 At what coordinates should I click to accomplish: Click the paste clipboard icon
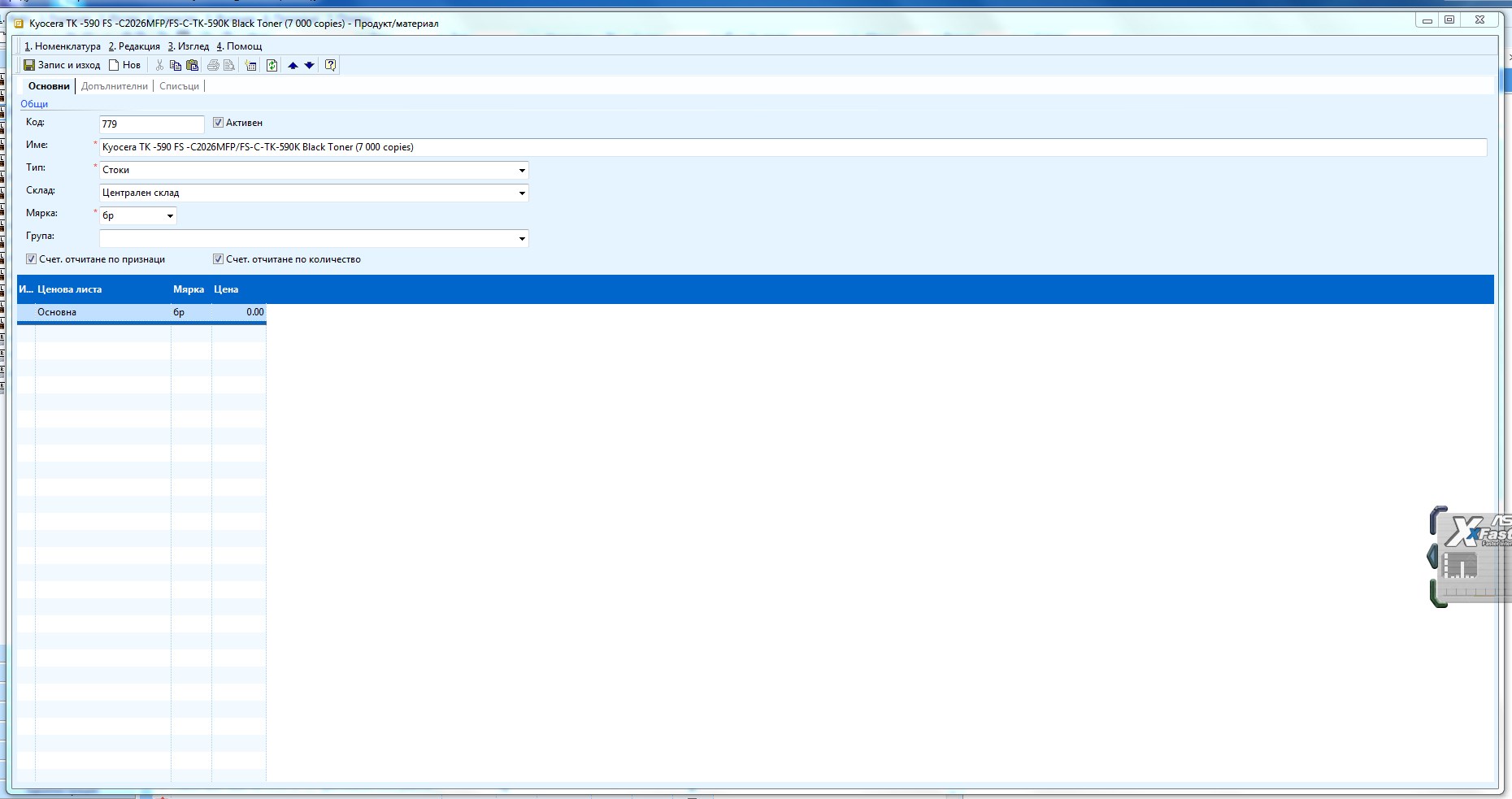point(193,65)
